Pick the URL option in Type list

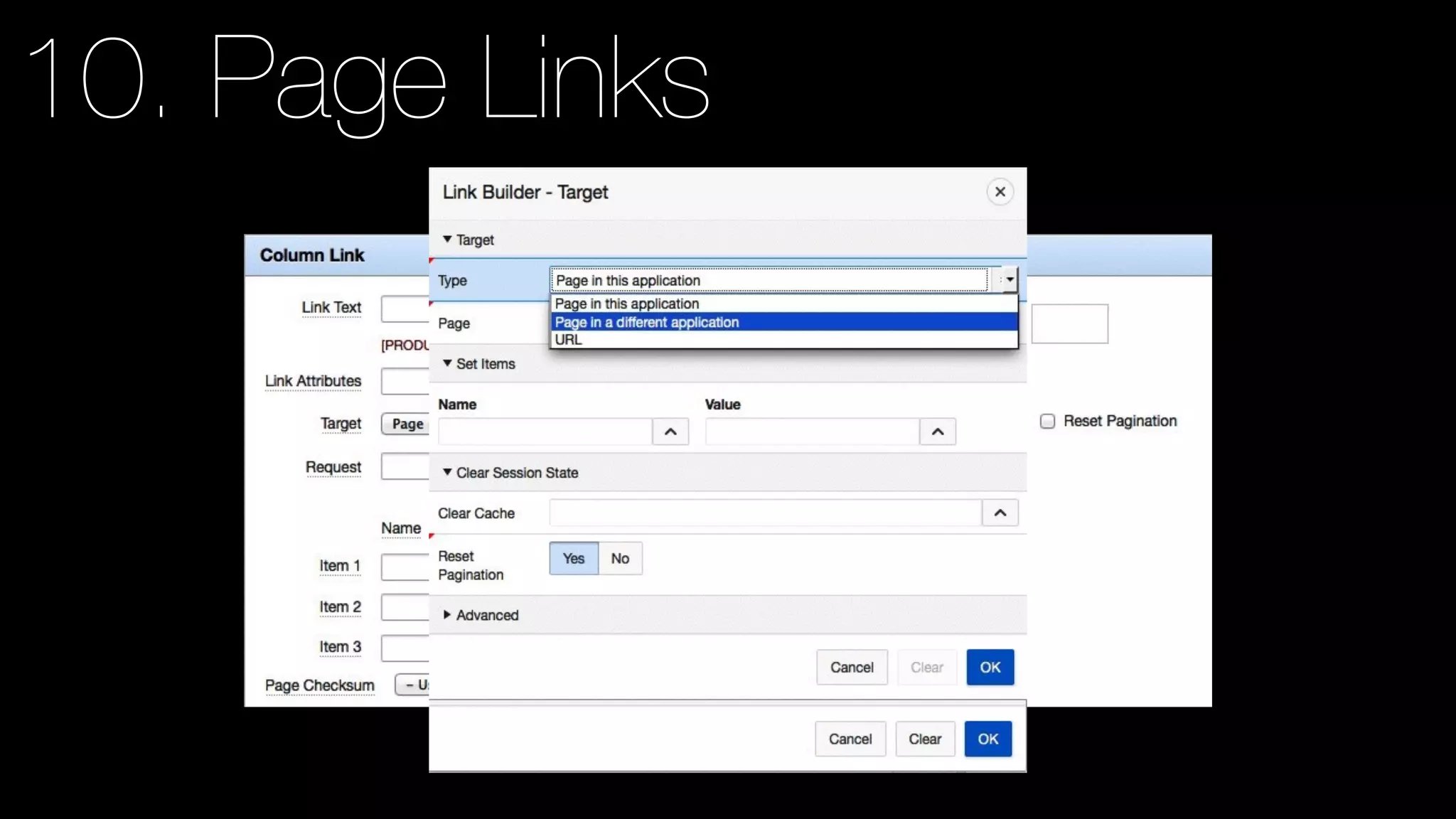[784, 339]
